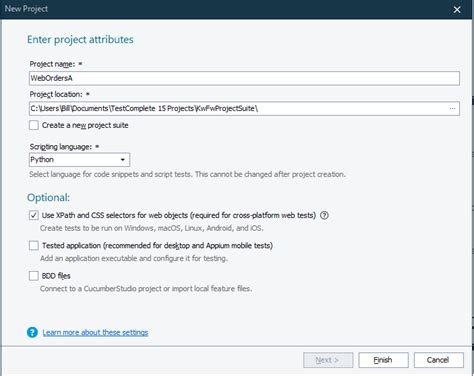The height and width of the screenshot is (376, 474).
Task: Open the browse ellipsis button for project location
Action: pos(452,109)
